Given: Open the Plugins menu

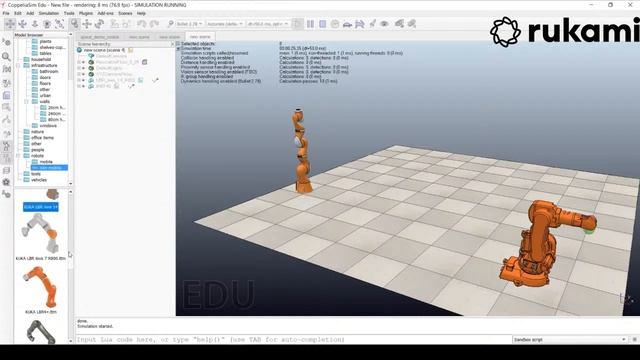Looking at the screenshot, I should point(86,13).
